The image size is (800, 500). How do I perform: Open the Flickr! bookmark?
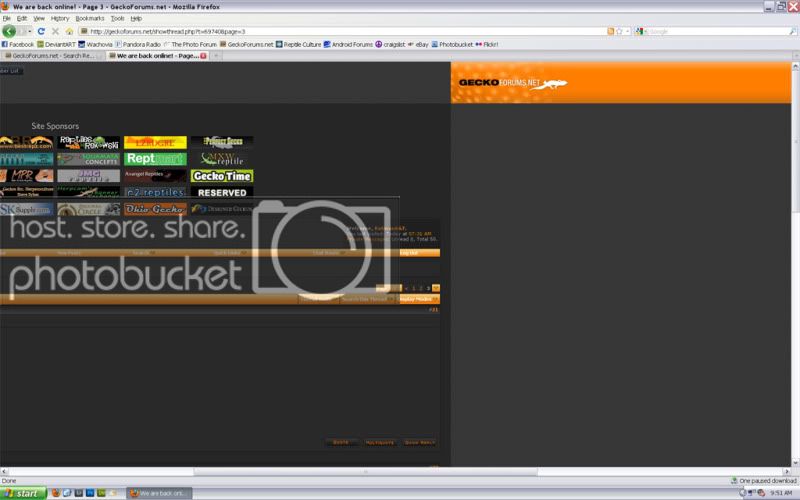(487, 44)
